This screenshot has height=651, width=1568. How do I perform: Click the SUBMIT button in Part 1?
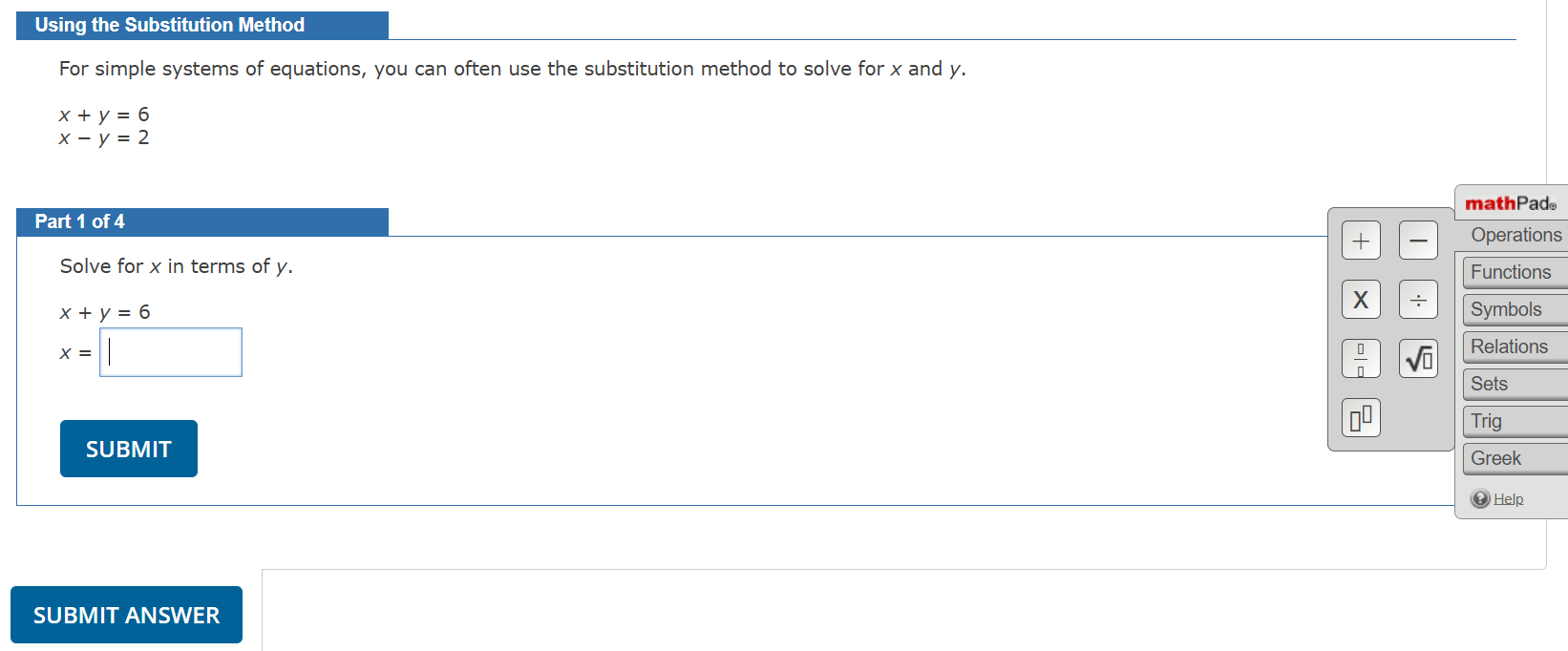click(x=128, y=448)
